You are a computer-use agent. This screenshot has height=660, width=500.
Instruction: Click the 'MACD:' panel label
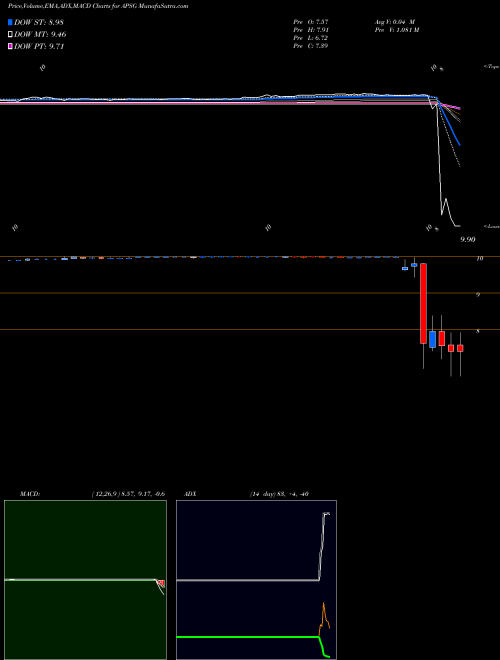pos(30,494)
